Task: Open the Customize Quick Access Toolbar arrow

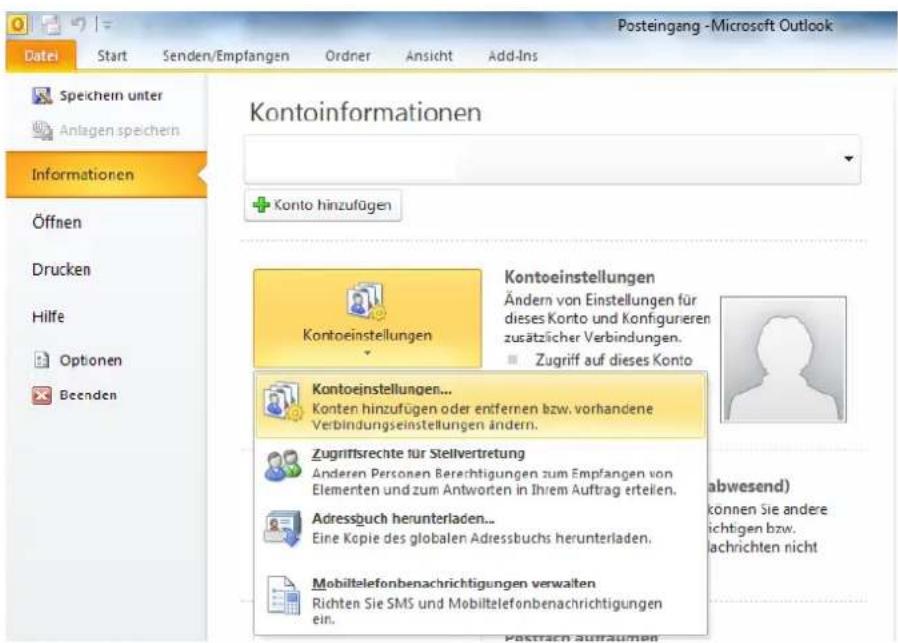Action: (x=107, y=25)
